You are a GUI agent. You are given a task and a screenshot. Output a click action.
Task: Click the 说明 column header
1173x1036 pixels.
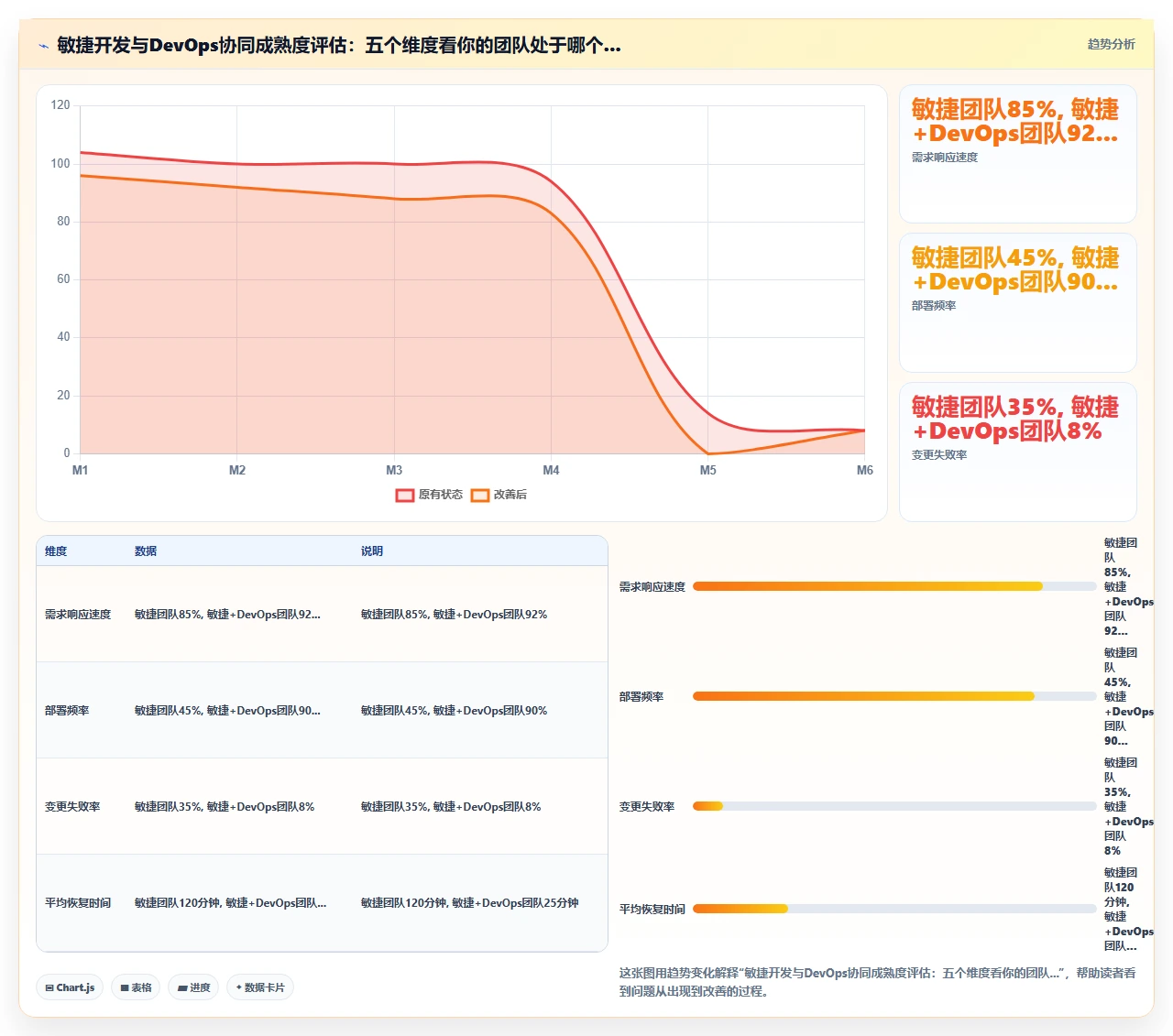coord(372,551)
